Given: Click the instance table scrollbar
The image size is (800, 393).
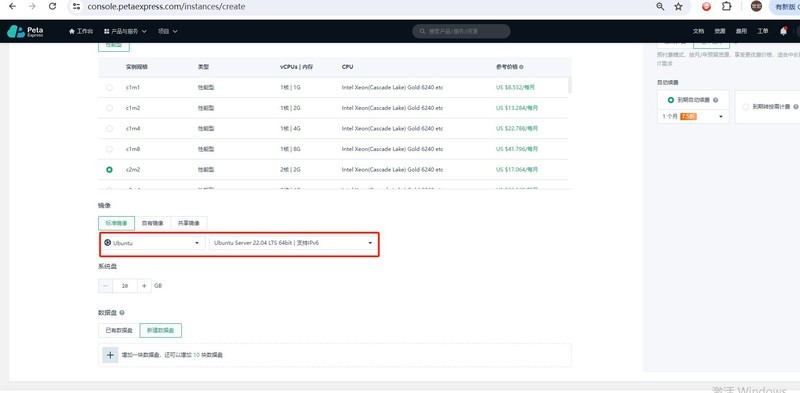Looking at the screenshot, I should (569, 85).
